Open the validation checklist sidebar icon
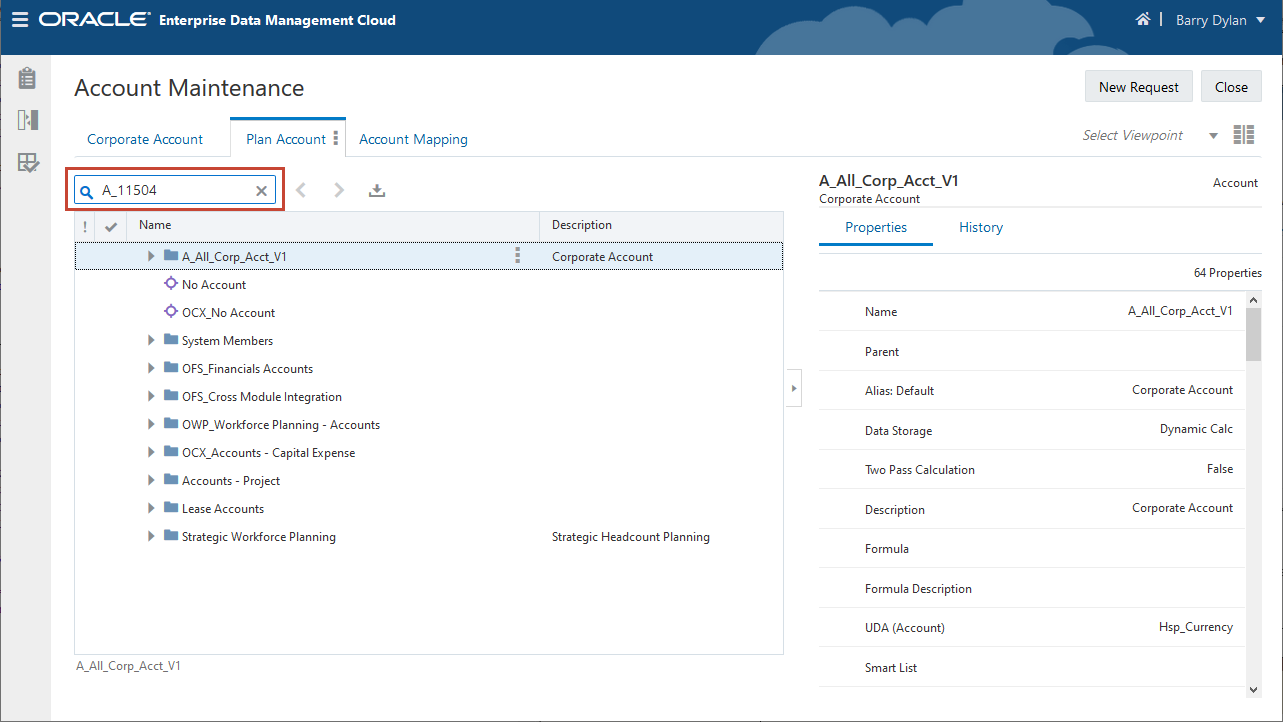The width and height of the screenshot is (1283, 722). [27, 163]
